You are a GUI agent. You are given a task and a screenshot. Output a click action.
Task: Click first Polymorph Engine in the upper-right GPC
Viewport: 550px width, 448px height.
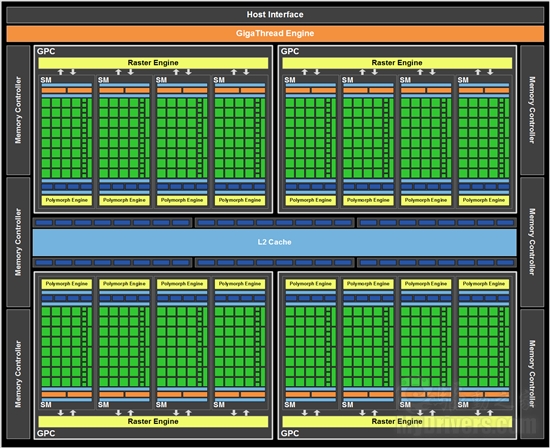coord(311,200)
